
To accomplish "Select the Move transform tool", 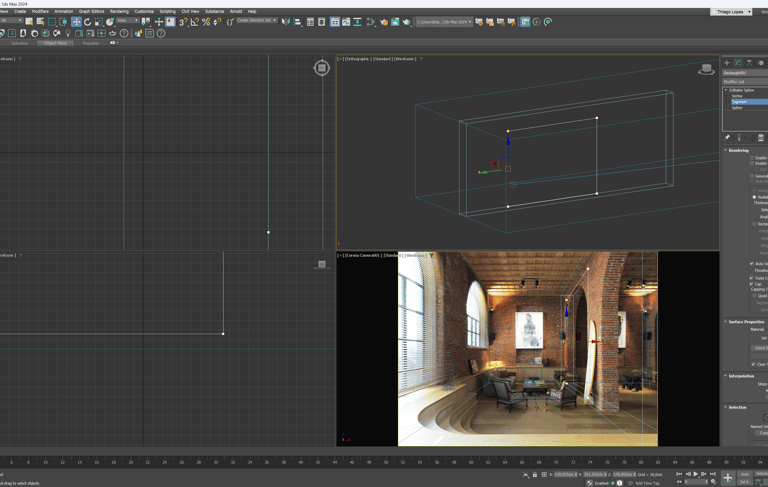I will (x=76, y=22).
